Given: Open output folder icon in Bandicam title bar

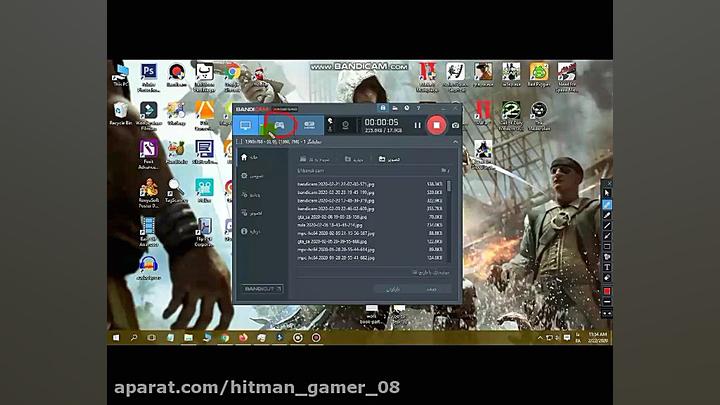Looking at the screenshot, I should tap(395, 108).
